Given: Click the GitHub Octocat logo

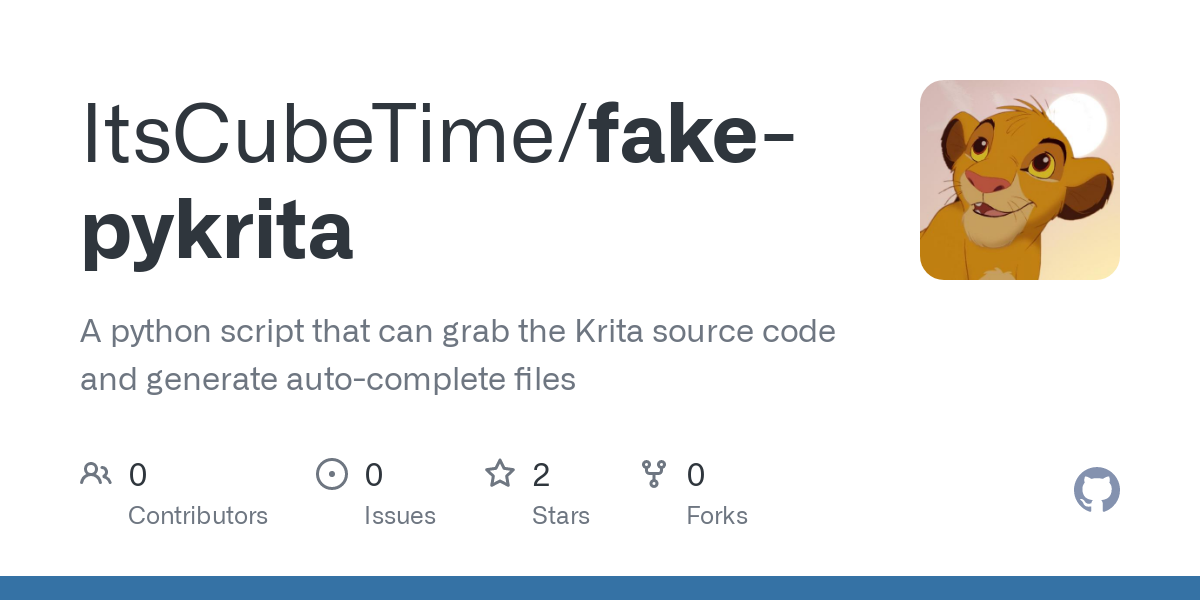Looking at the screenshot, I should tap(1096, 491).
